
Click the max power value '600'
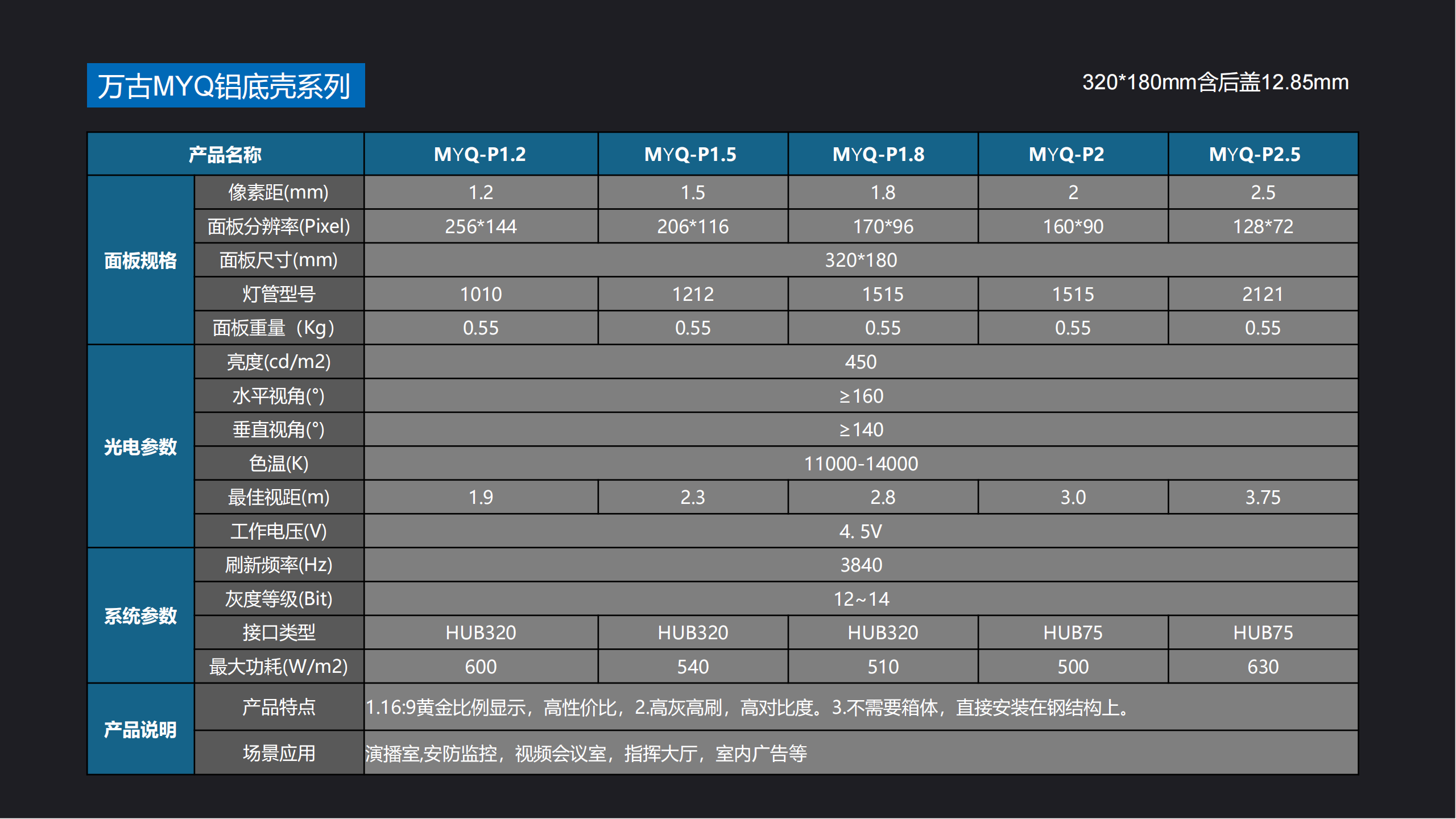tap(481, 667)
